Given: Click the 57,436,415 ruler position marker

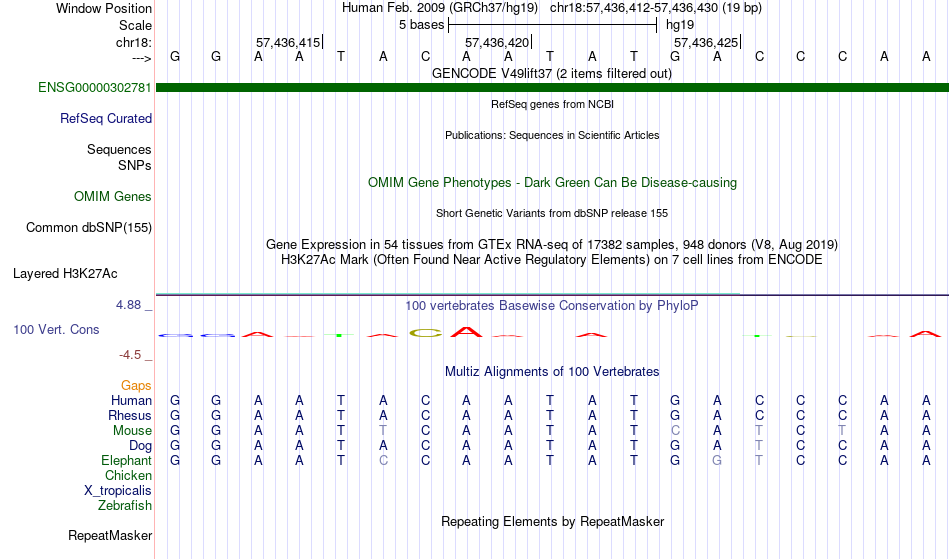Looking at the screenshot, I should (289, 42).
